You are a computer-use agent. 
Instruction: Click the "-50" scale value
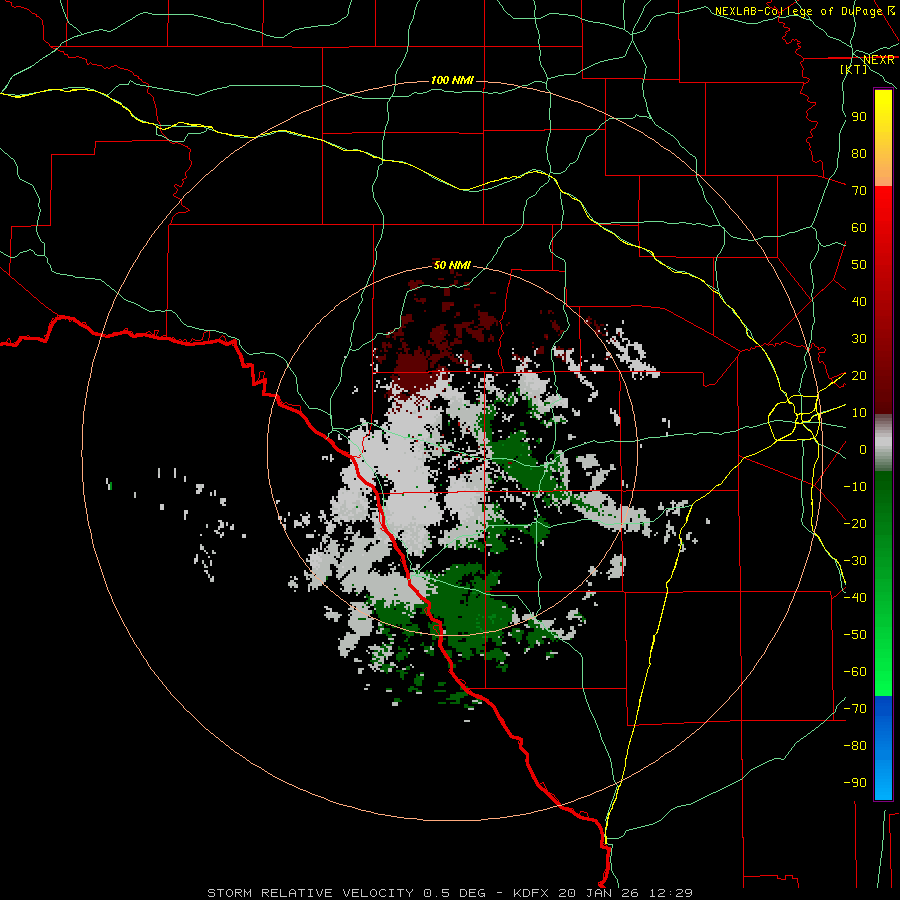855,635
